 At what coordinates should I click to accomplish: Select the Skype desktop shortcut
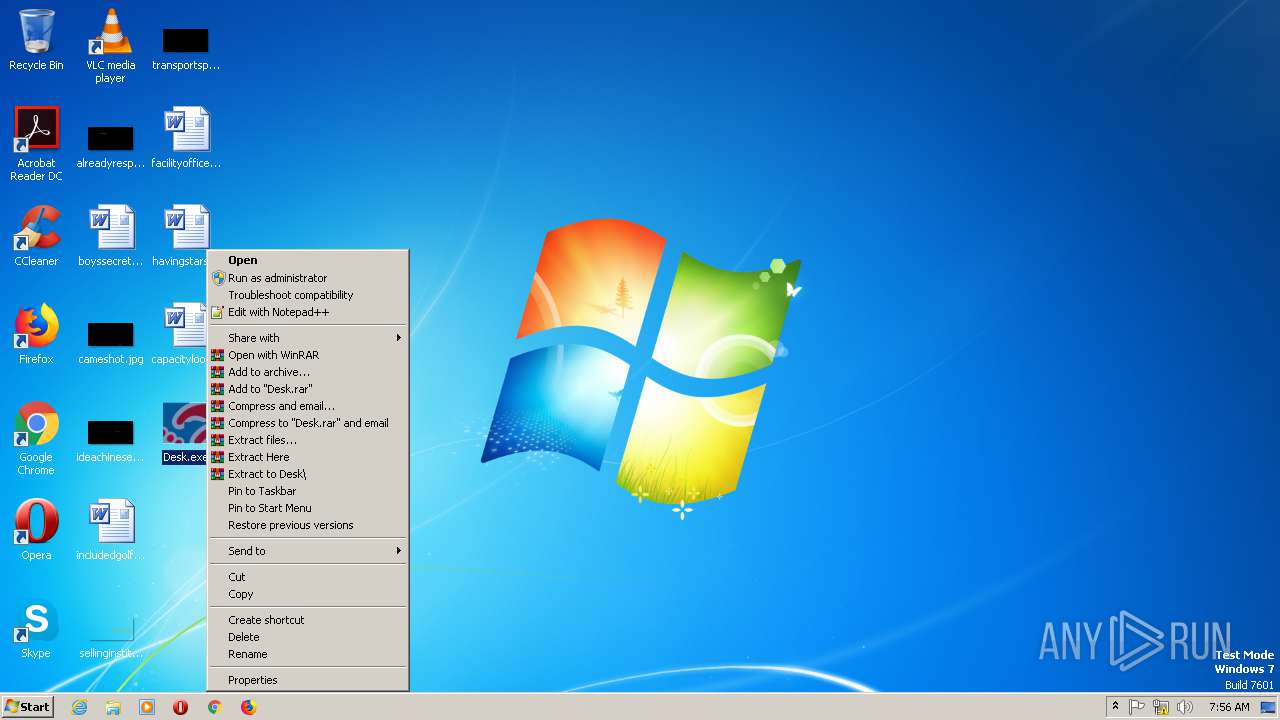[36, 628]
